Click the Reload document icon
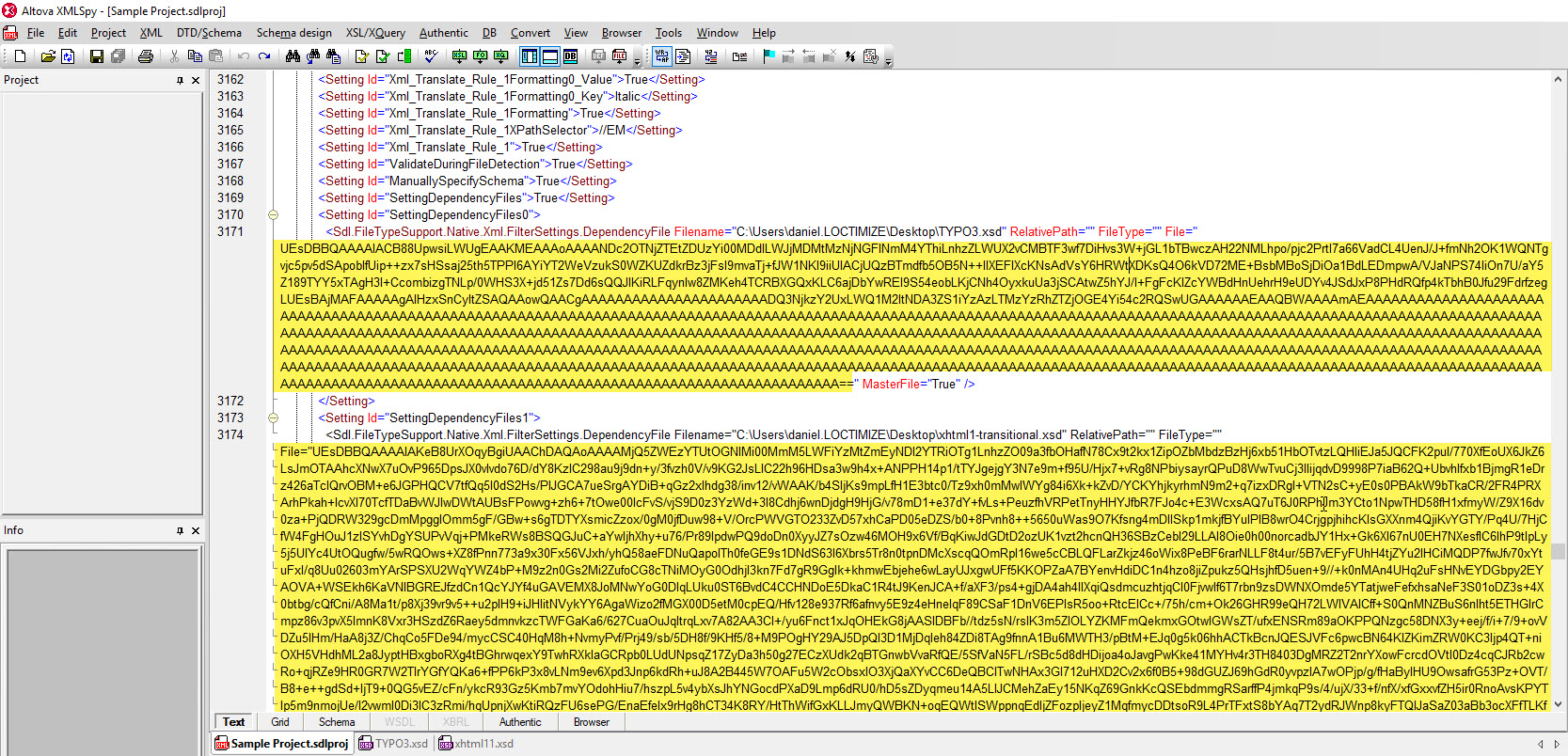Image resolution: width=1568 pixels, height=756 pixels. coord(68,56)
